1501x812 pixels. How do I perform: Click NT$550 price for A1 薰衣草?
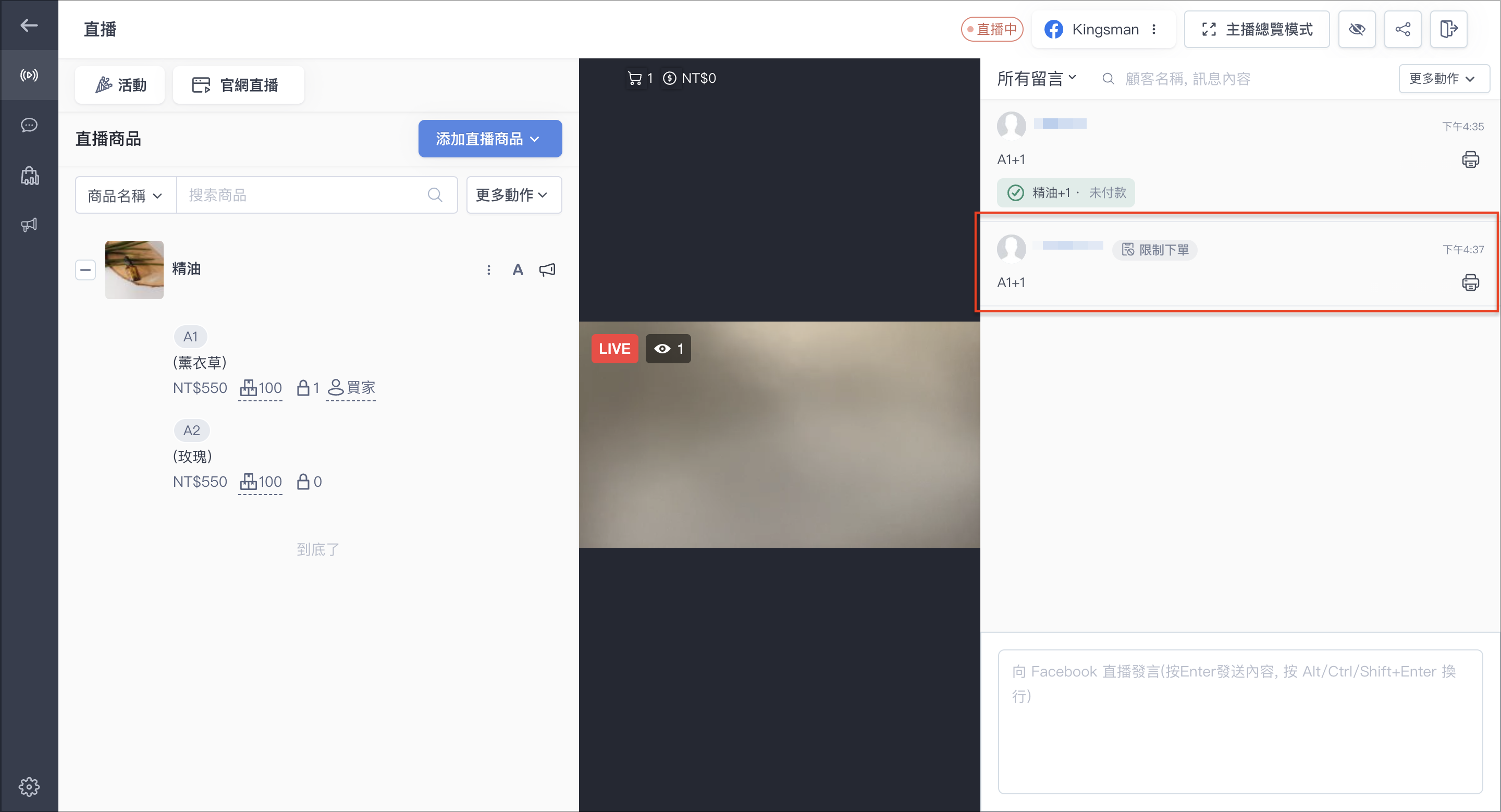200,388
